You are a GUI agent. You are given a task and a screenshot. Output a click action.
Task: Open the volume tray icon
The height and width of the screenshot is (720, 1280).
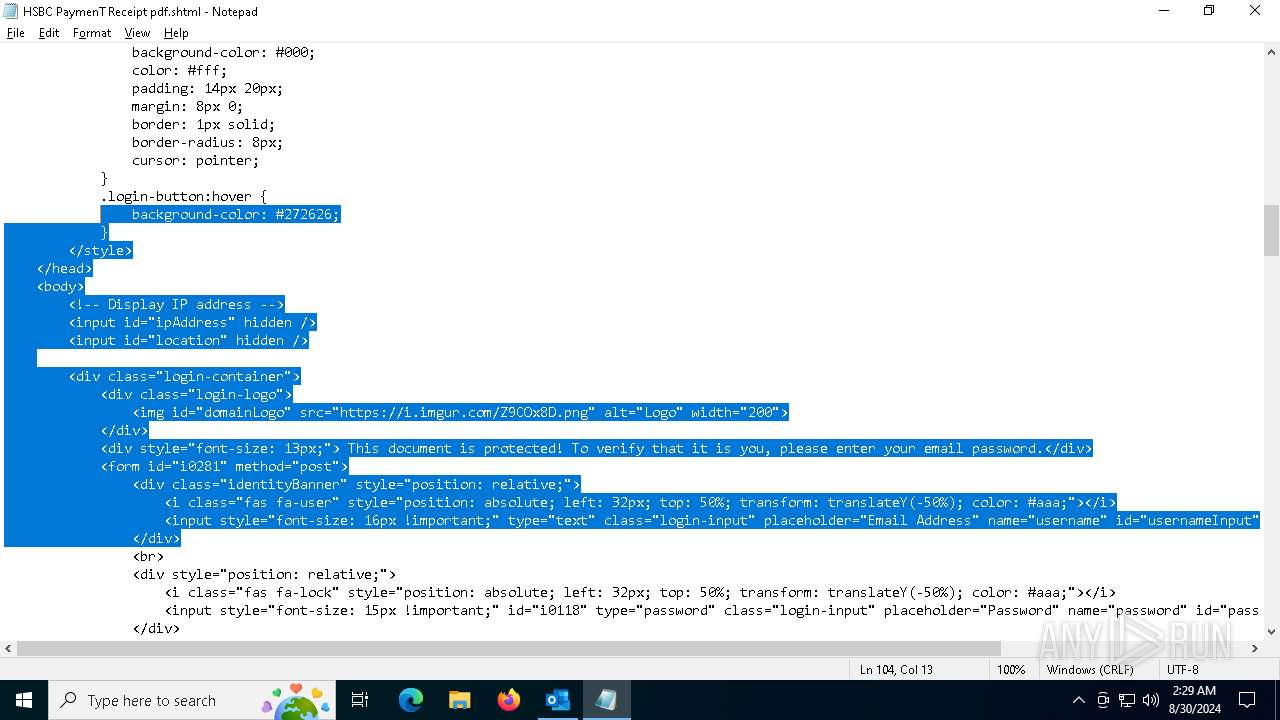pyautogui.click(x=1151, y=700)
